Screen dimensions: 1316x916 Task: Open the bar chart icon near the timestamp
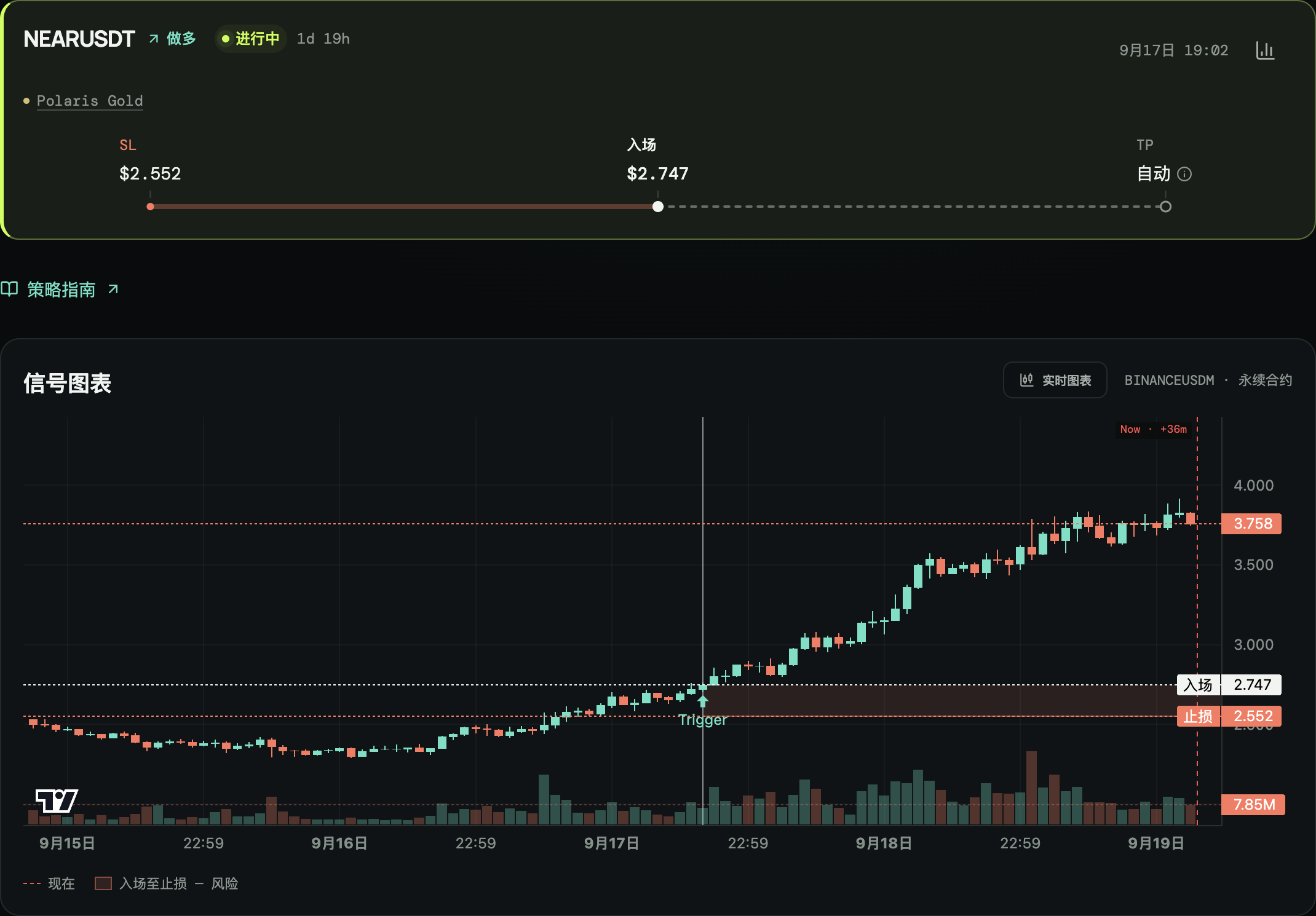point(1265,50)
